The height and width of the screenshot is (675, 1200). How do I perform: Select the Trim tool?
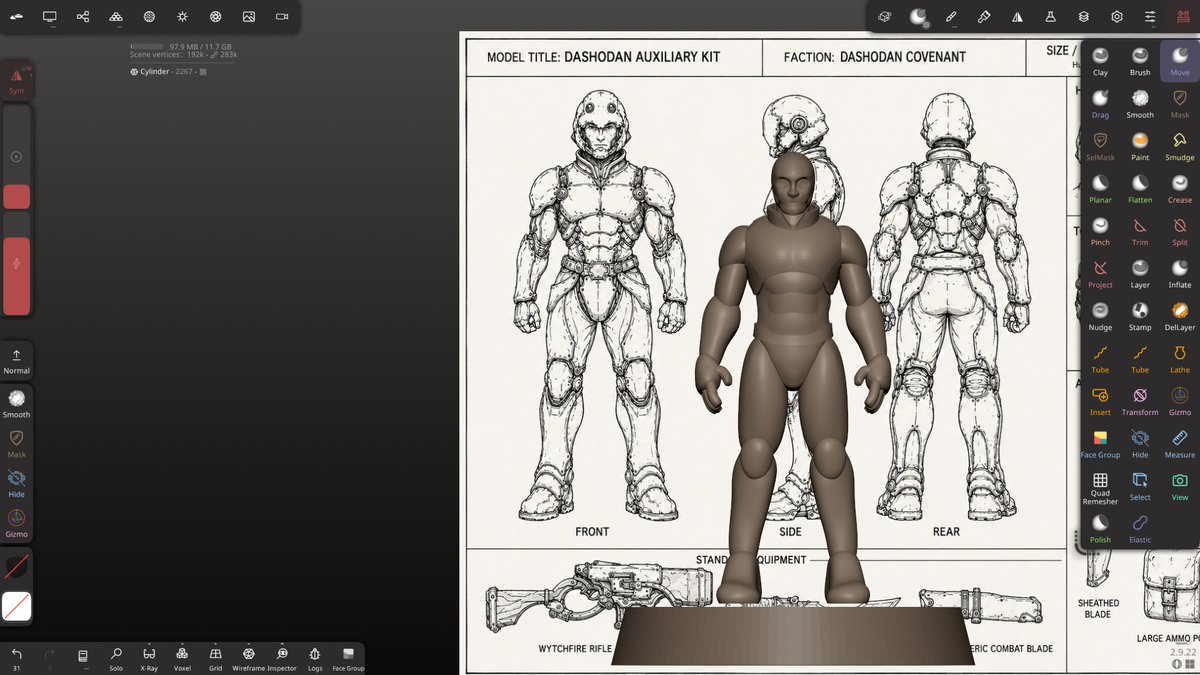coord(1140,232)
